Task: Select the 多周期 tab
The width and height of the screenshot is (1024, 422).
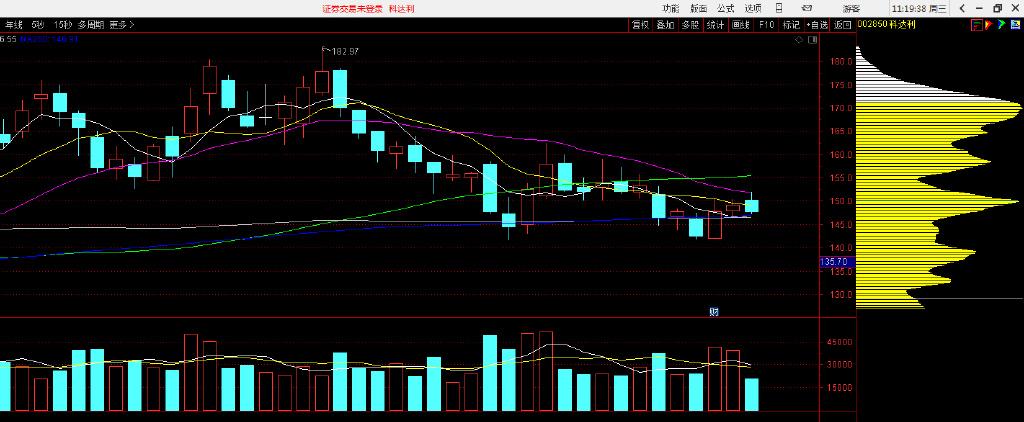Action: (91, 25)
